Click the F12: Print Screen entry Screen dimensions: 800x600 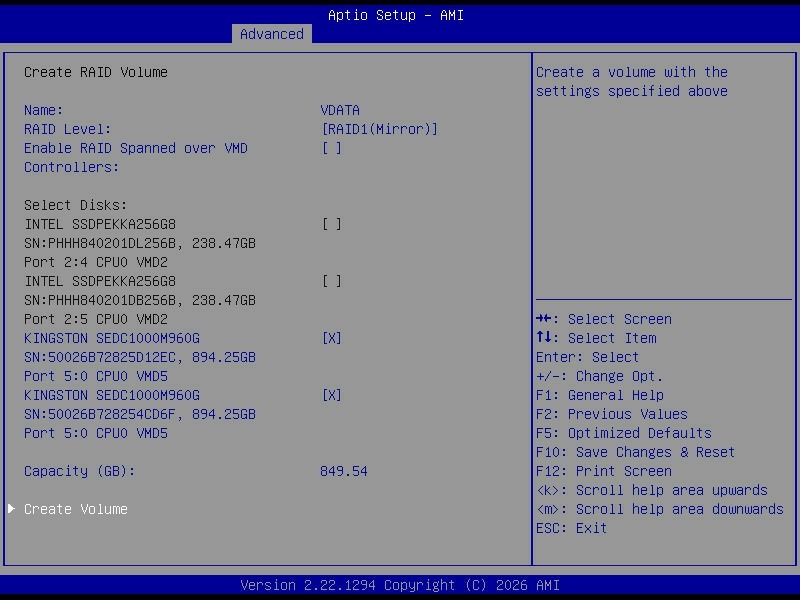coord(604,471)
